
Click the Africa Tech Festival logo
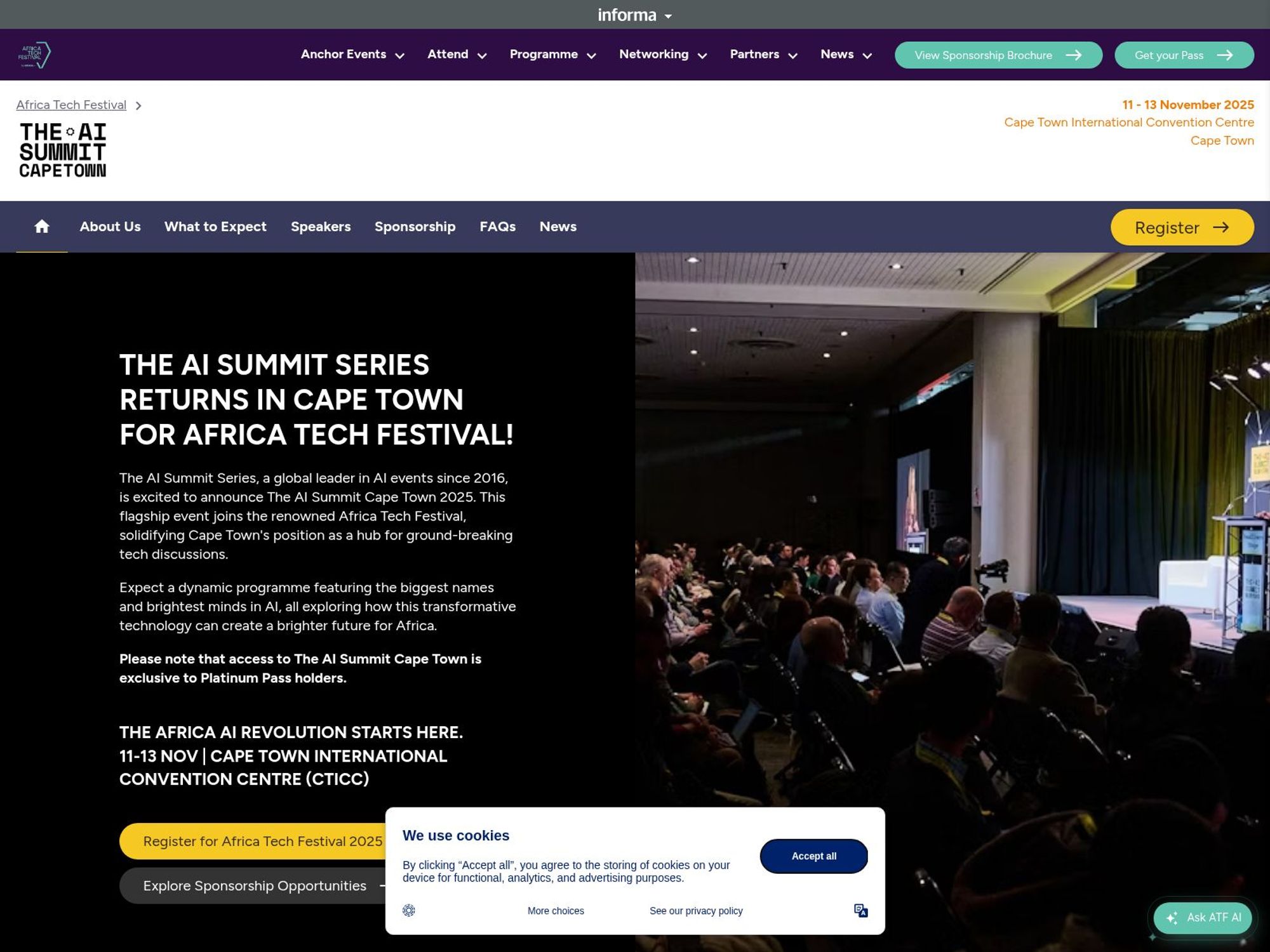36,55
